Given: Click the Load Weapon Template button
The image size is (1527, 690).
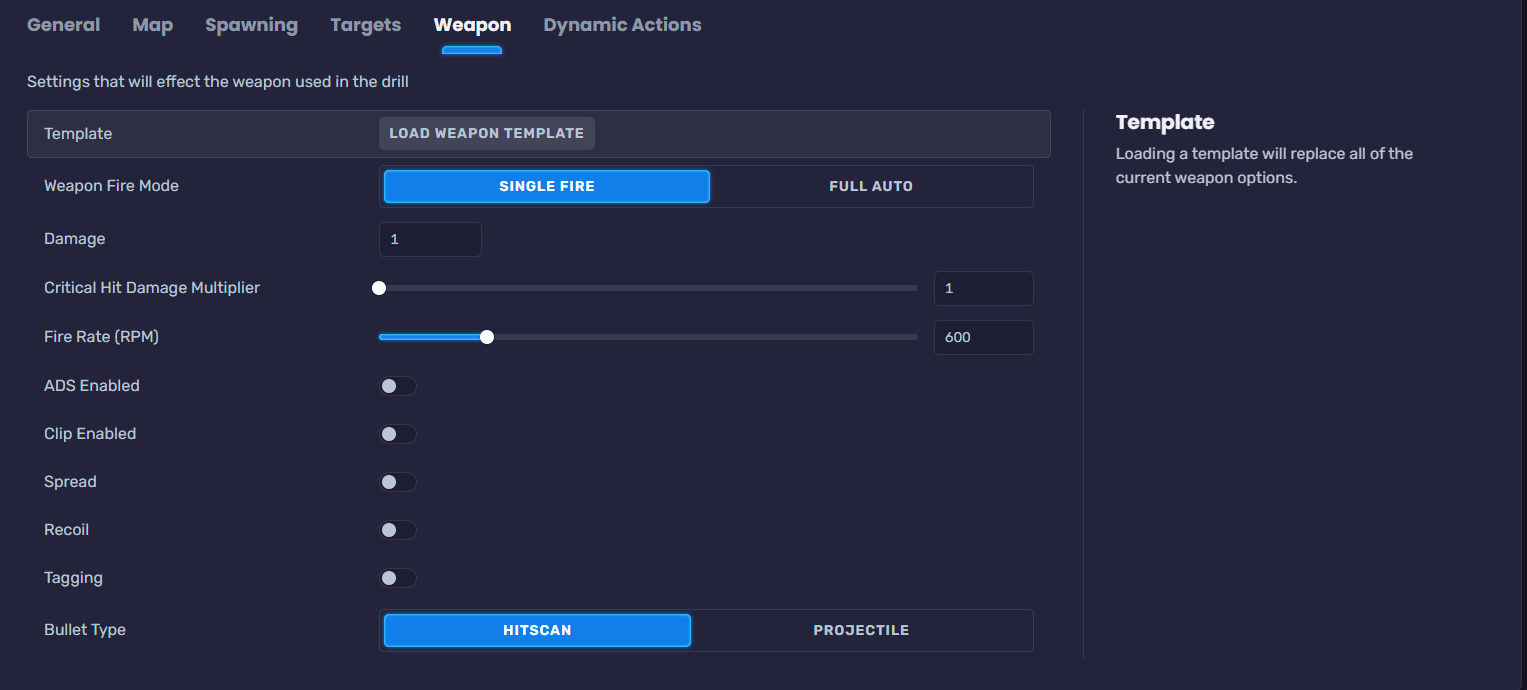Looking at the screenshot, I should 486,133.
